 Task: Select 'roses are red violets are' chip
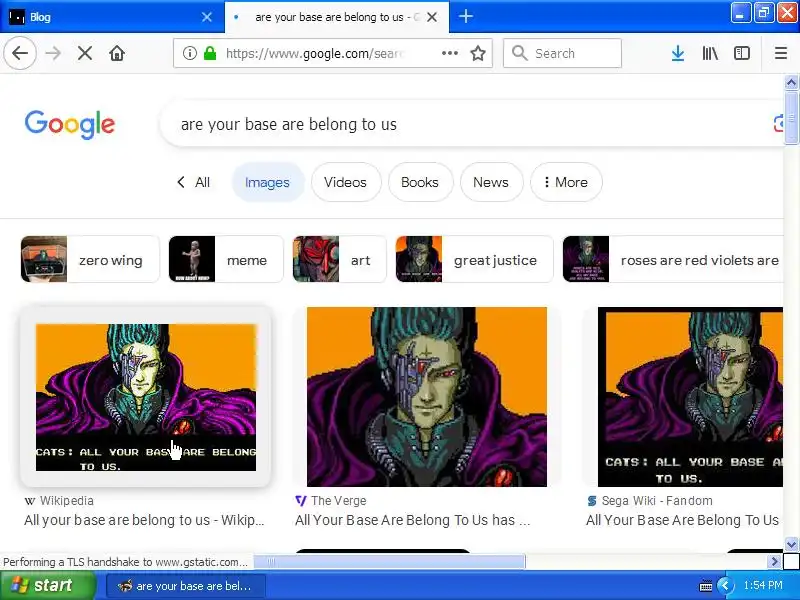673,260
